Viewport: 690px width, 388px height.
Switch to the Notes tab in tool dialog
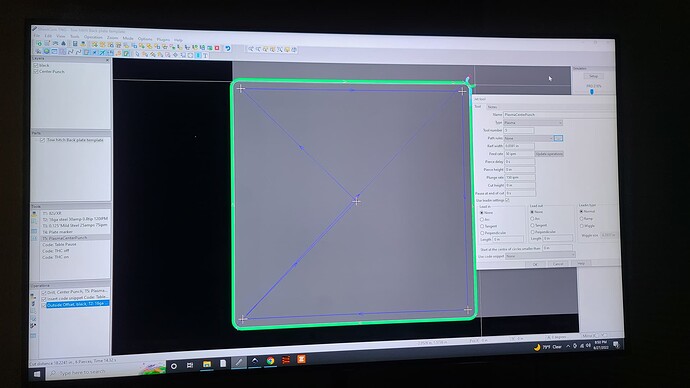[492, 107]
